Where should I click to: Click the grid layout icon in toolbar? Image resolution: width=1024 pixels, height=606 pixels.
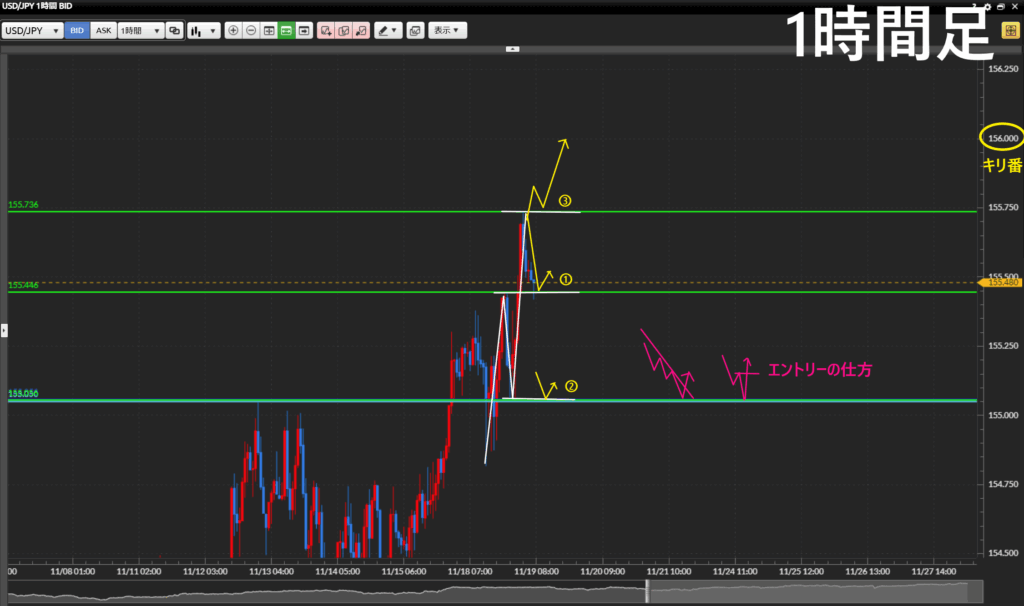[x=268, y=30]
